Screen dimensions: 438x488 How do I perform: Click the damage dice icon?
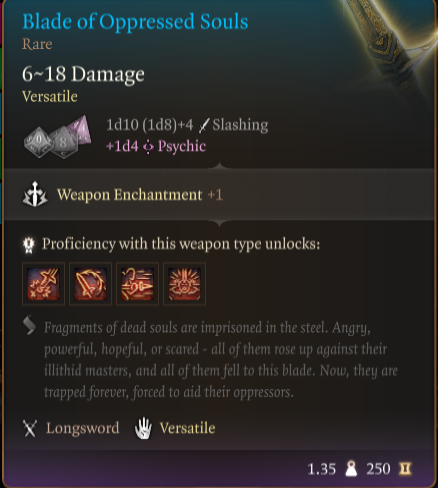57,137
